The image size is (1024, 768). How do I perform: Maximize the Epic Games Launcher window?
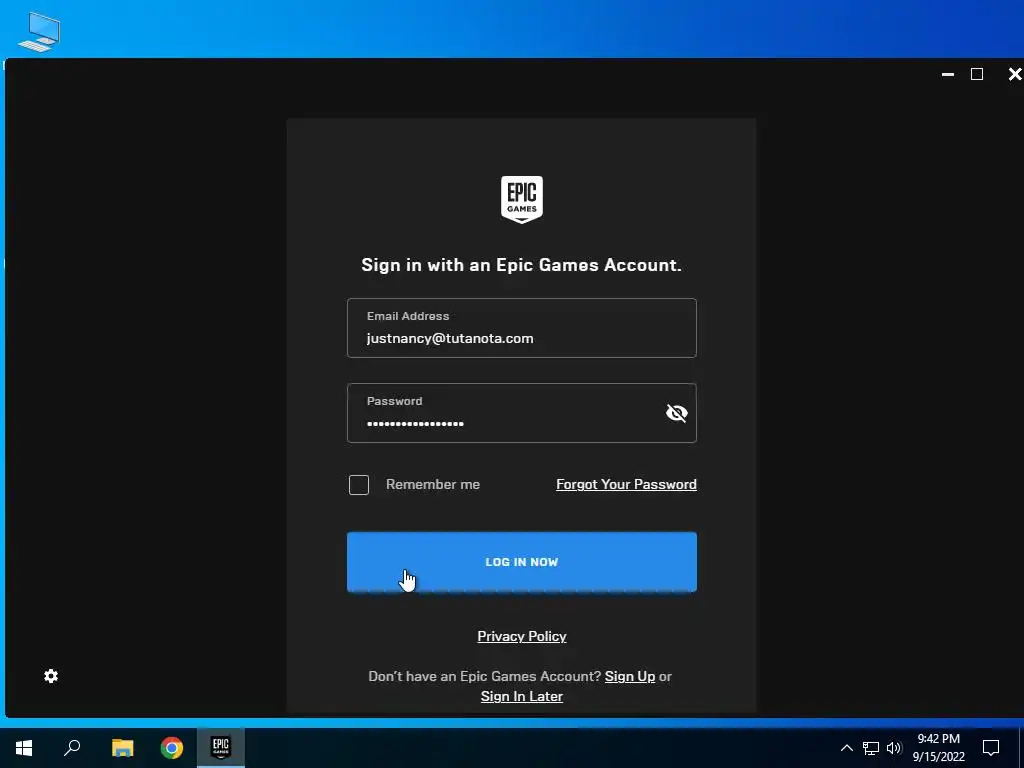[977, 74]
